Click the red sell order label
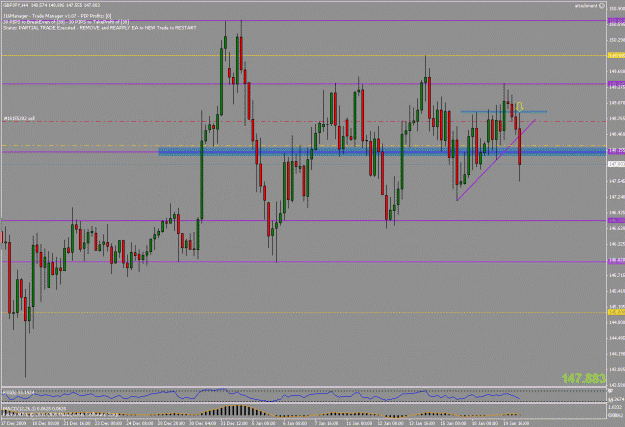Screen dimensions: 625x427 pos(19,118)
